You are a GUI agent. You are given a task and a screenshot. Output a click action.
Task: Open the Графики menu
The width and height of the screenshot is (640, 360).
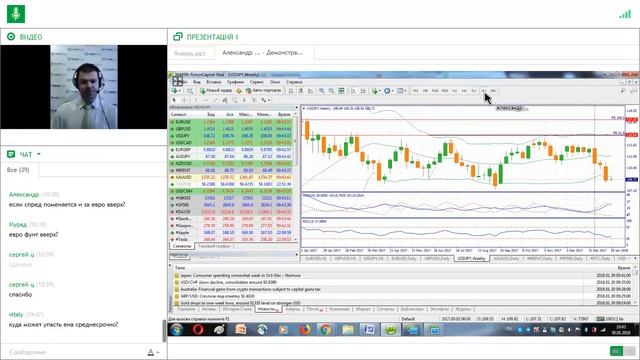coord(235,82)
